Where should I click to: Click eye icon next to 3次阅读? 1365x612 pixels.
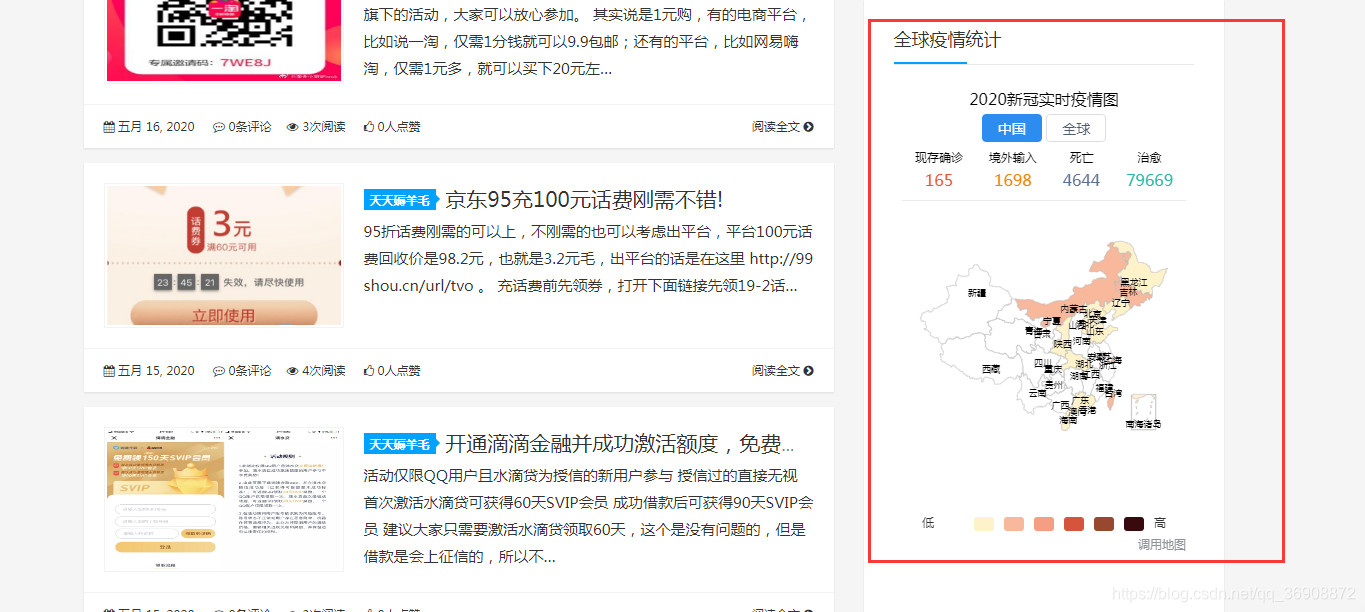tap(293, 127)
